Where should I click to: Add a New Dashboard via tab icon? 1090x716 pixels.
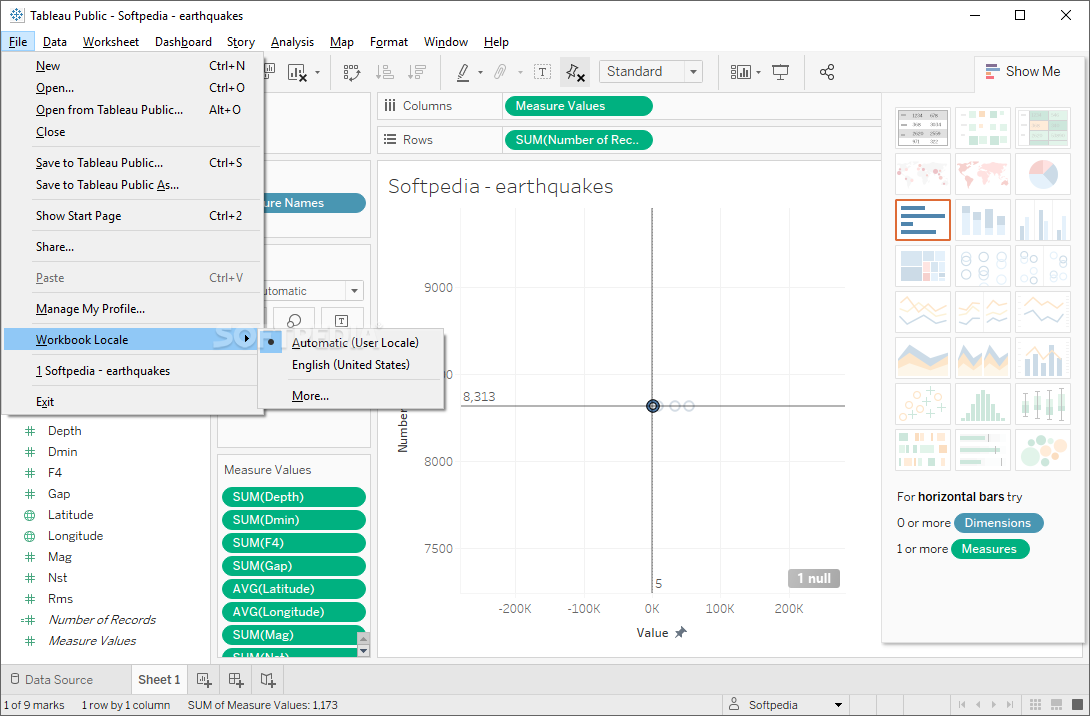tap(236, 680)
